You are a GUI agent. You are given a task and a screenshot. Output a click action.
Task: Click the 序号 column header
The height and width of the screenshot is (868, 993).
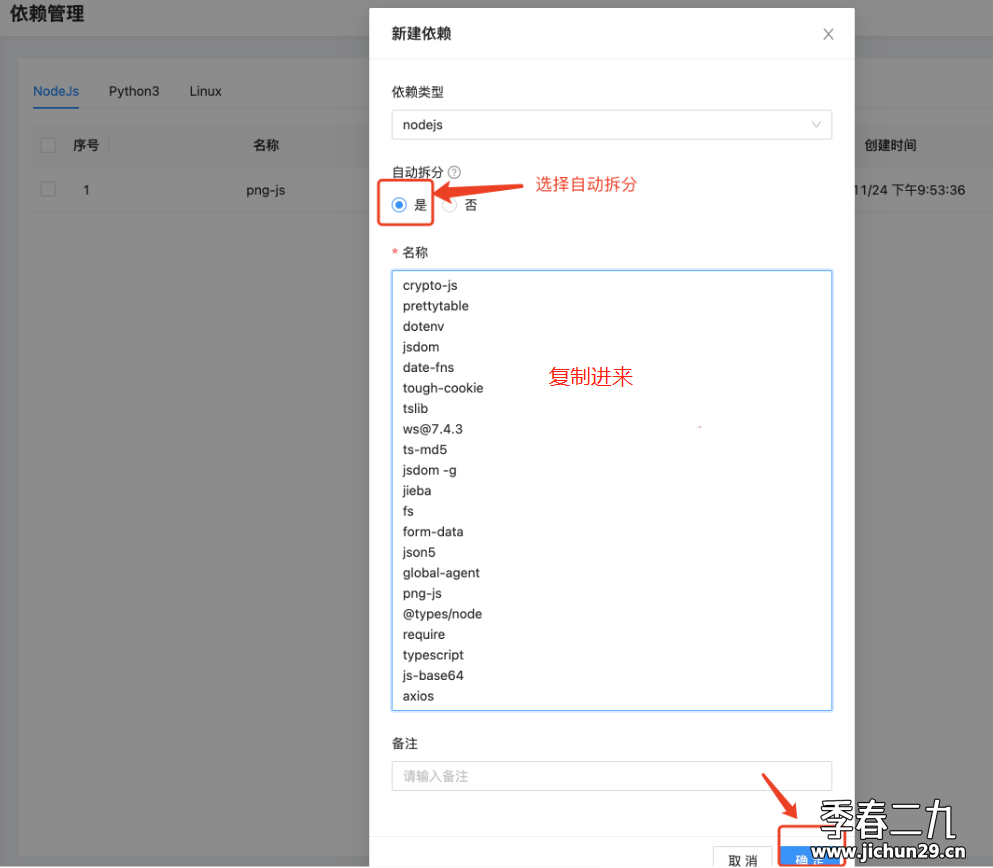click(85, 145)
